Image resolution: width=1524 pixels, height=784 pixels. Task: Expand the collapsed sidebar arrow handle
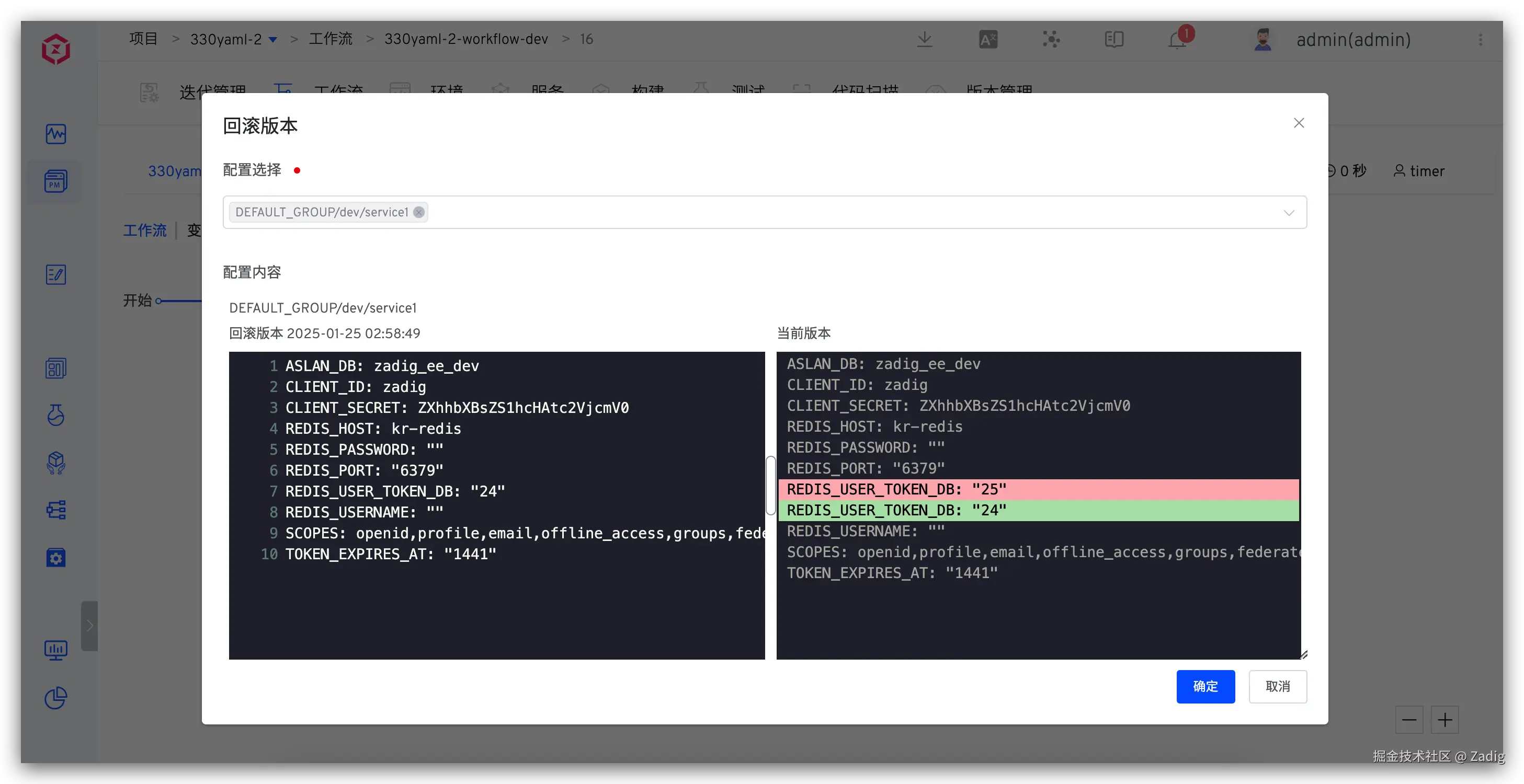(x=89, y=626)
